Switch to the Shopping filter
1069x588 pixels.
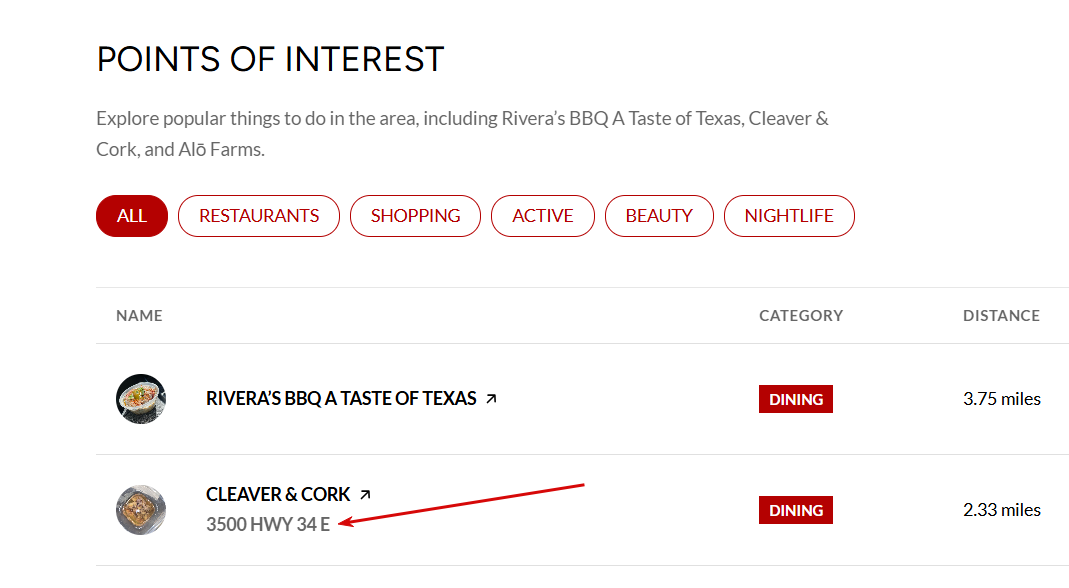[415, 216]
